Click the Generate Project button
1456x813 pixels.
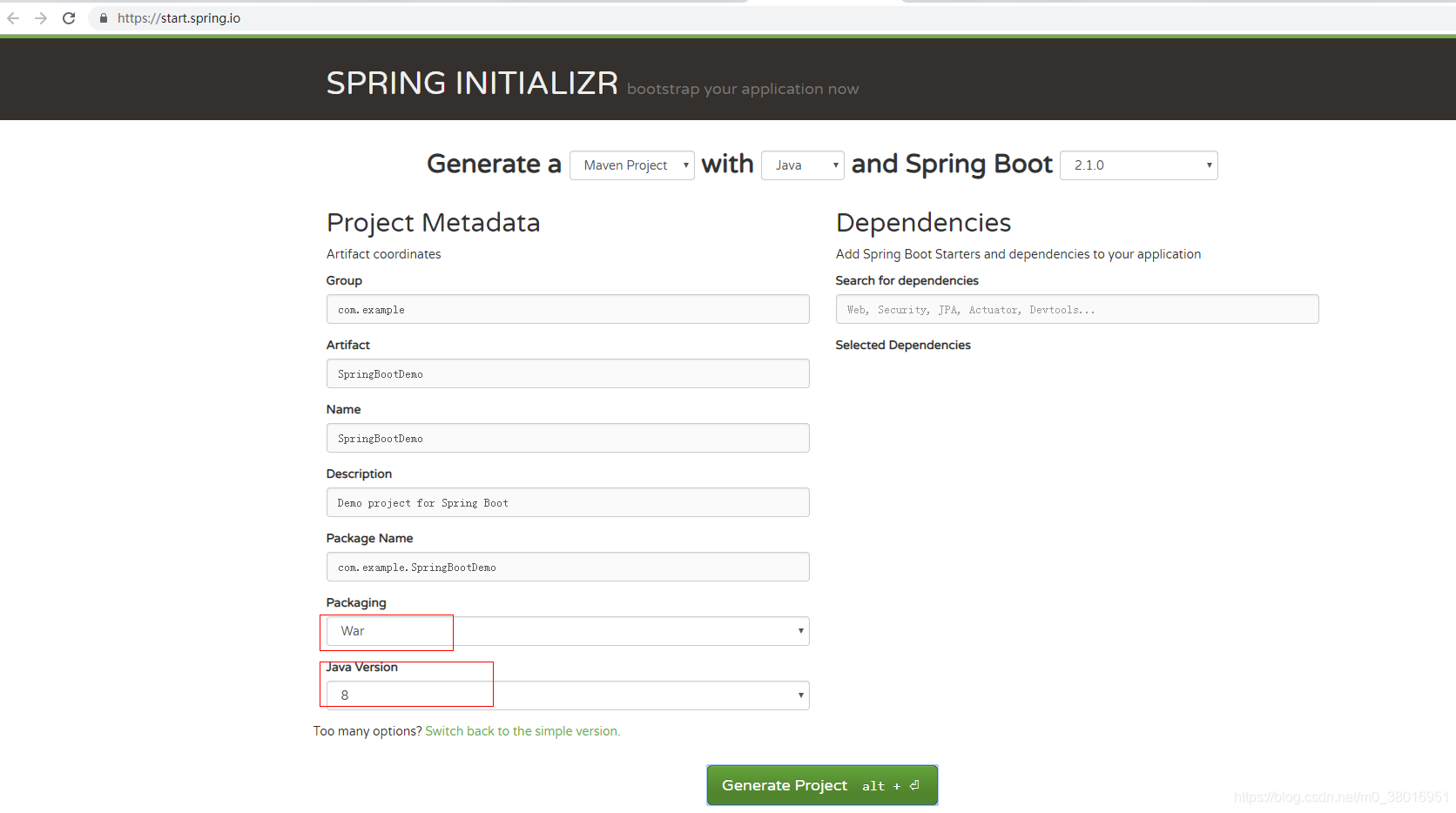822,785
